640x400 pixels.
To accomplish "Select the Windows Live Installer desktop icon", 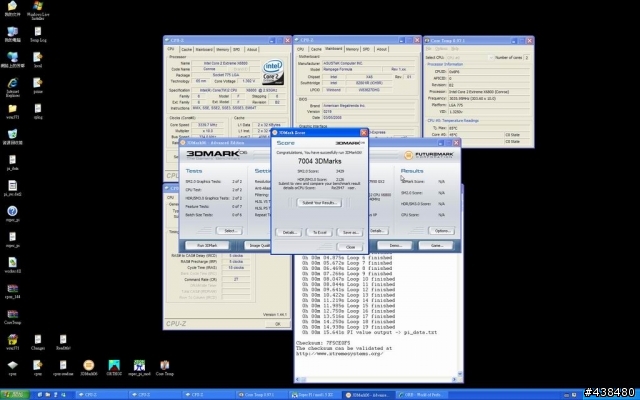I will (x=38, y=10).
